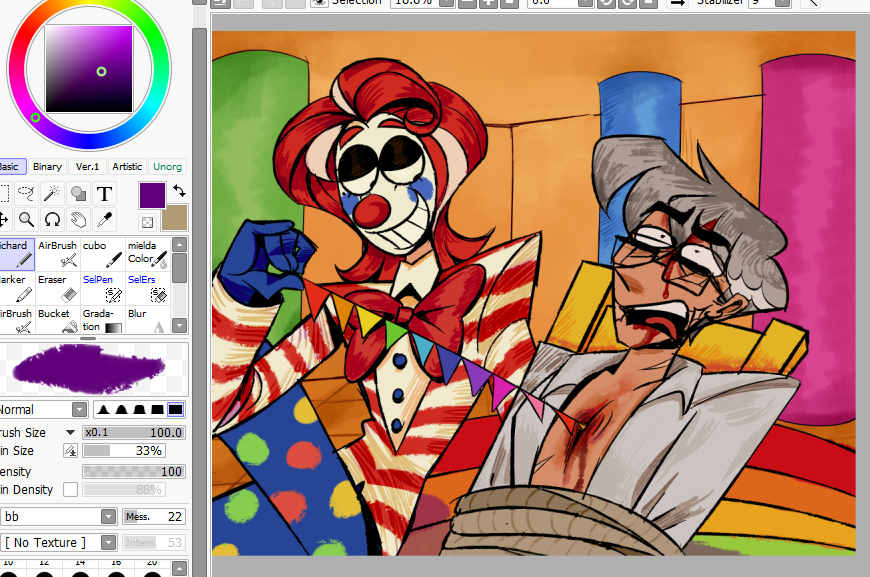This screenshot has height=577, width=870.
Task: Enable the Min Density checkbox
Action: coord(70,489)
